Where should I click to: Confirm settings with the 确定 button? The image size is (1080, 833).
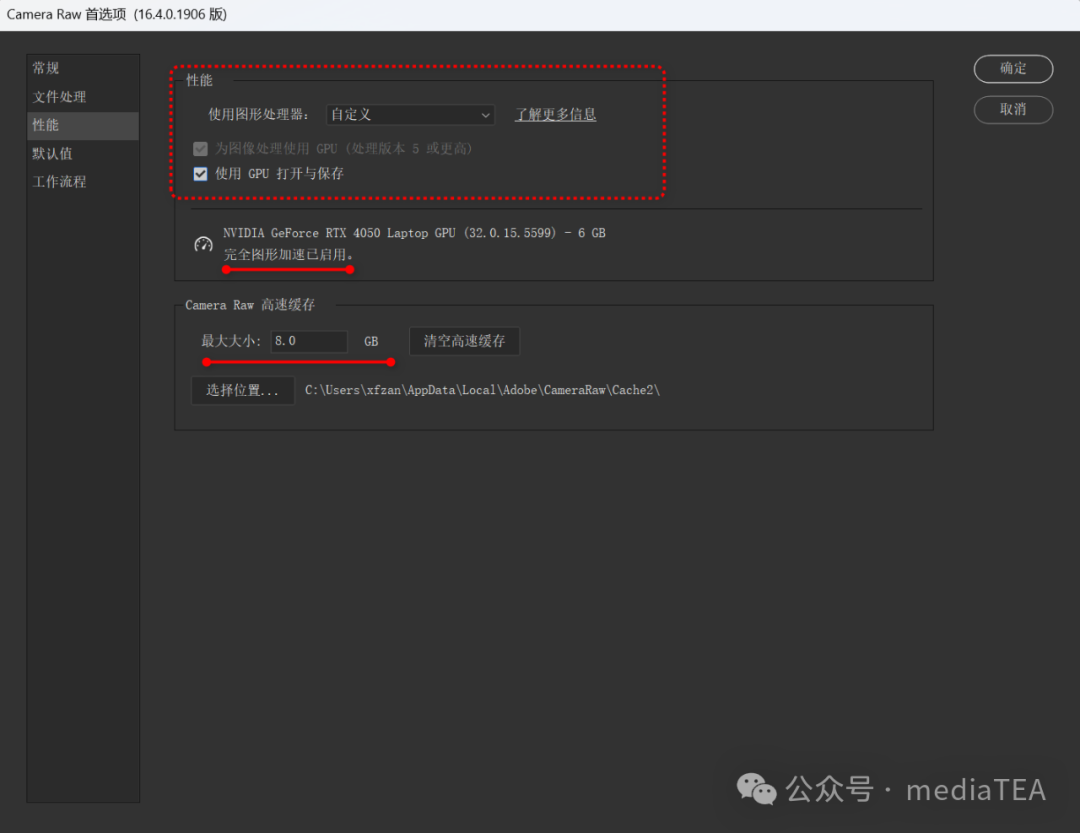(1012, 68)
